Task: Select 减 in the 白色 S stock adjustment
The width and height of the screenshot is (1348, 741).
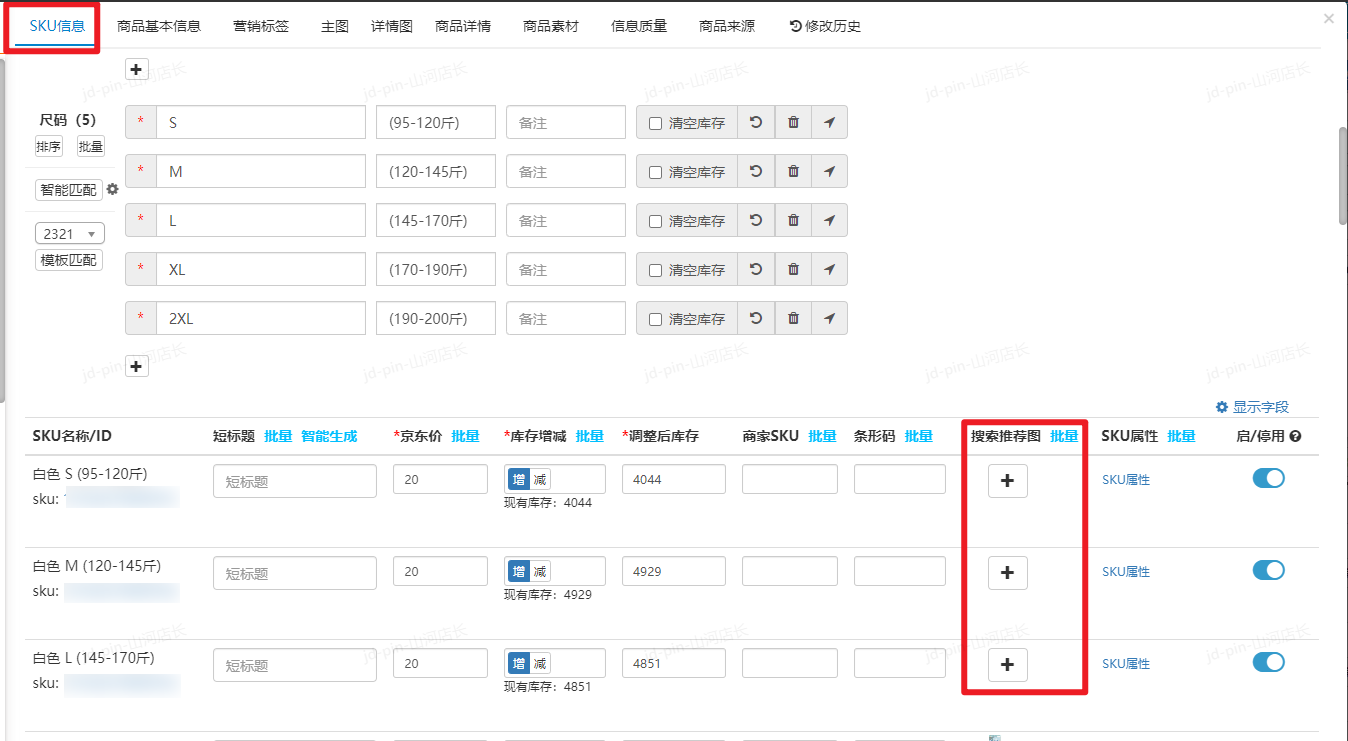Action: tap(540, 479)
